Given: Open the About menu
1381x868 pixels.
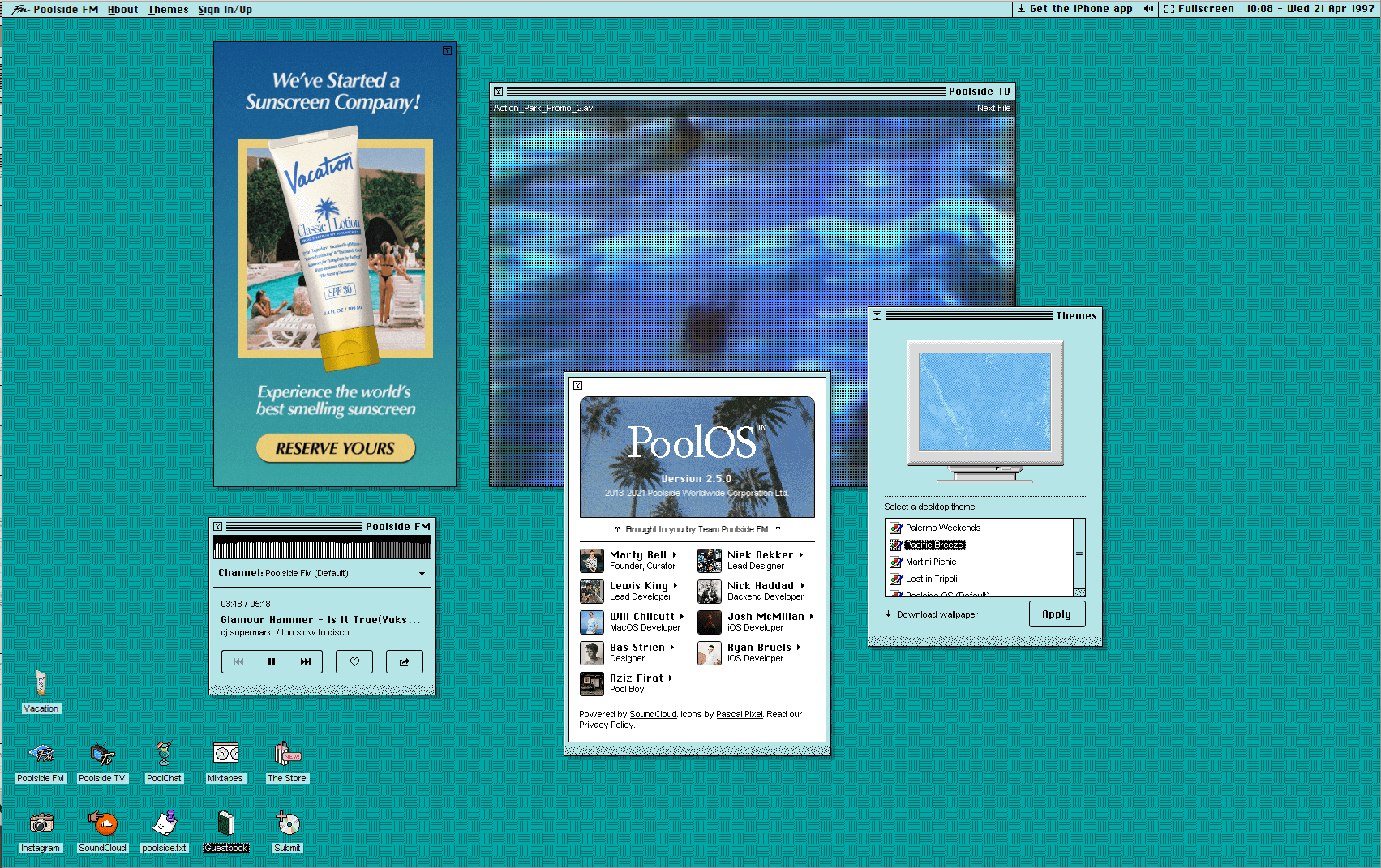Looking at the screenshot, I should pyautogui.click(x=122, y=9).
